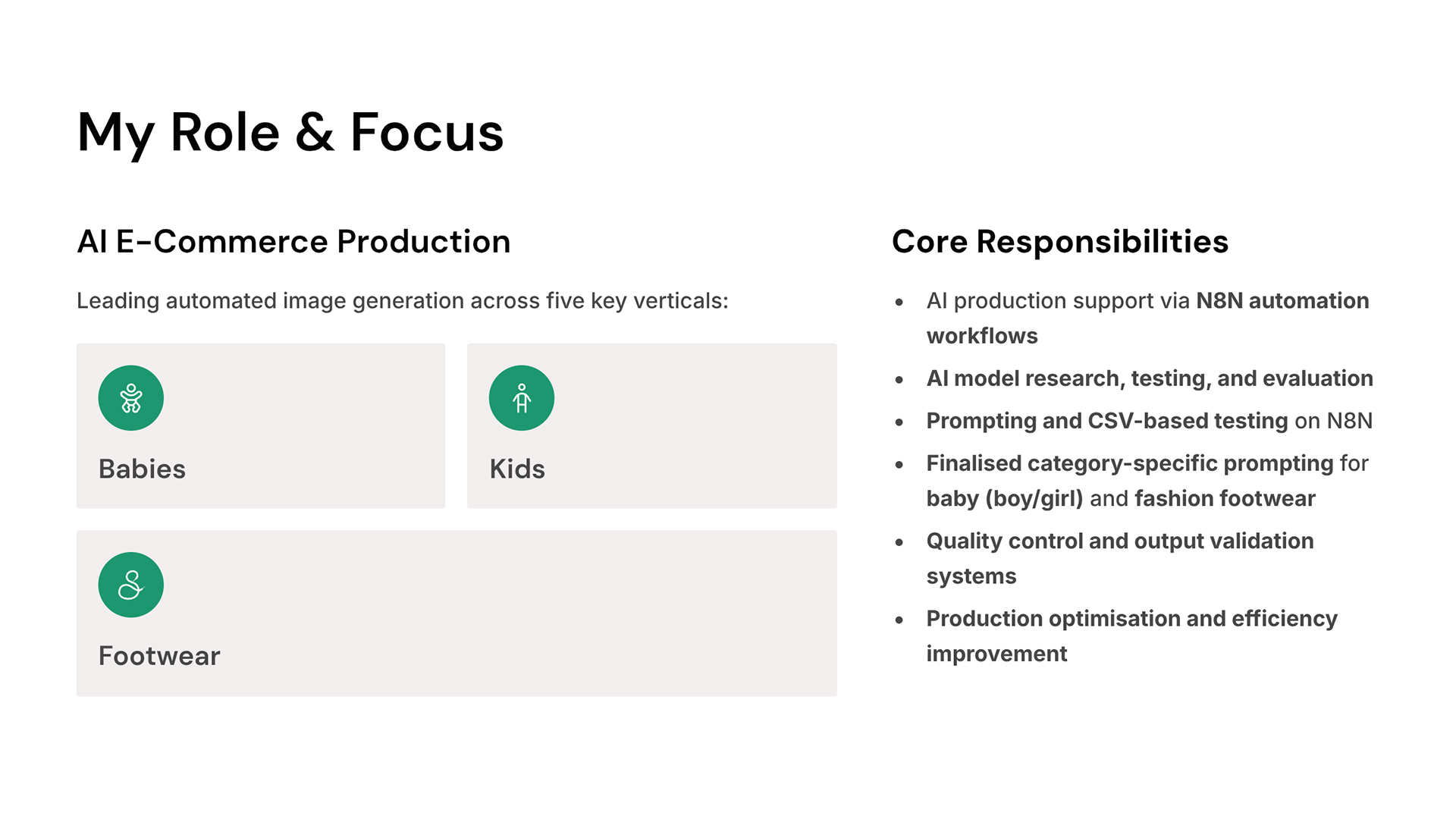Select the Babies card label
The width and height of the screenshot is (1456, 819).
coord(142,469)
